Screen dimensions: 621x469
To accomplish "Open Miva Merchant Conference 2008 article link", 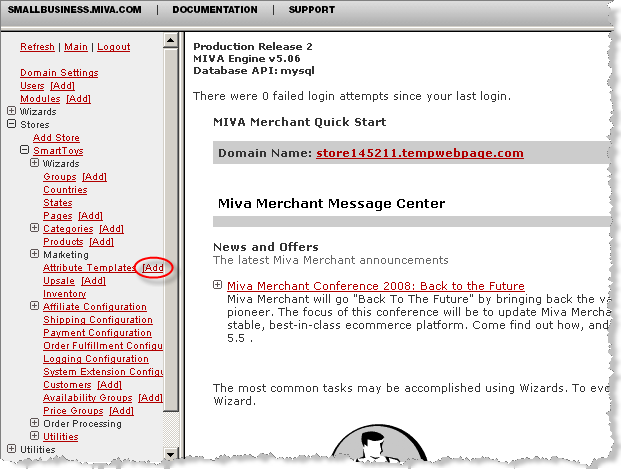I will (x=376, y=286).
